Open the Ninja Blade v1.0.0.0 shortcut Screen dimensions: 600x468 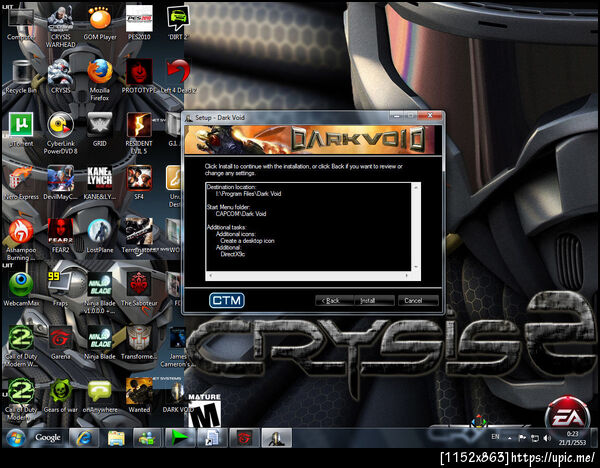point(99,293)
